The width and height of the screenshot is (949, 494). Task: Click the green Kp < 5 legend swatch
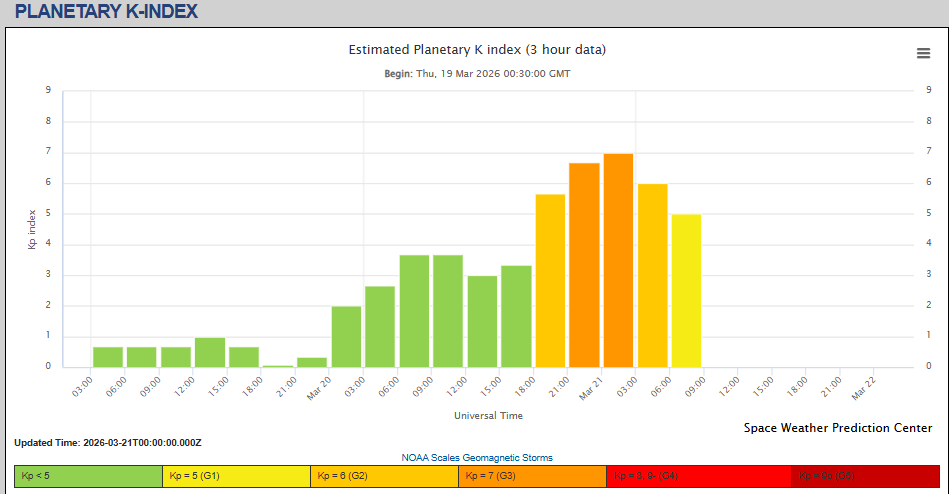coord(88,476)
